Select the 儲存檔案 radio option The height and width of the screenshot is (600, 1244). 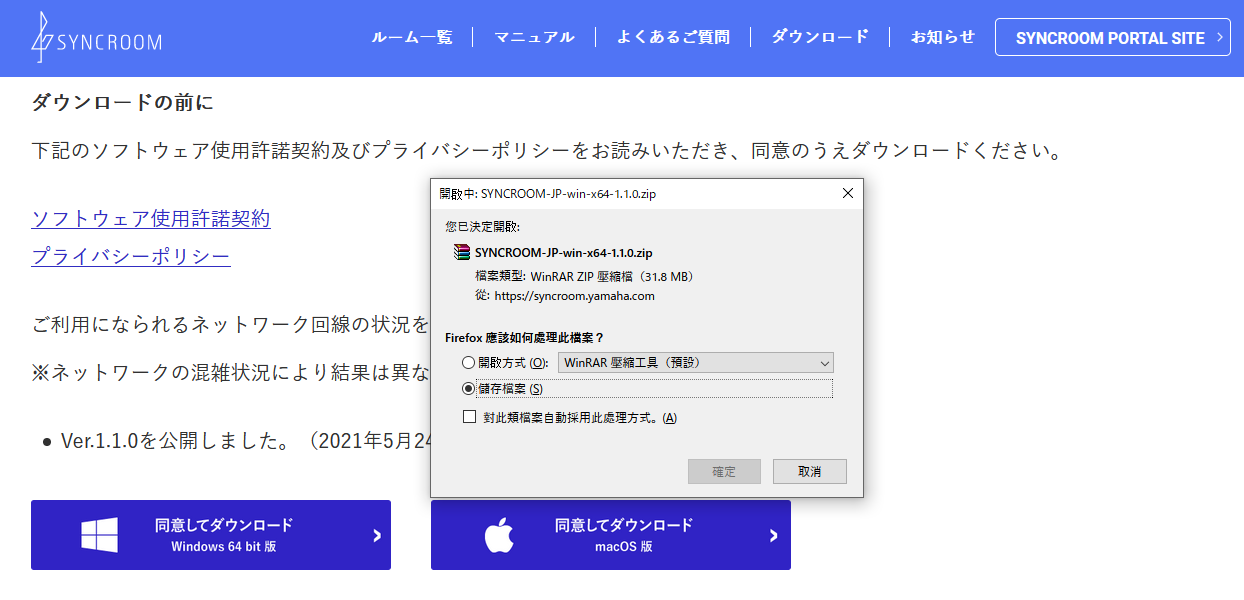point(469,388)
